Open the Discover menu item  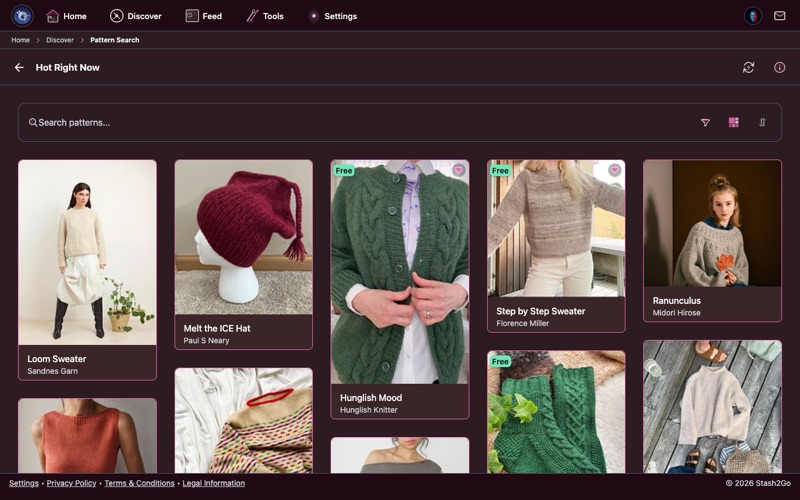coord(136,16)
